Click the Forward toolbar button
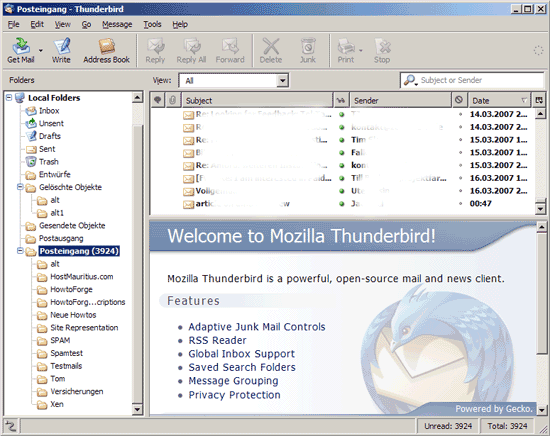Viewport: 550px width, 436px height. coord(230,50)
